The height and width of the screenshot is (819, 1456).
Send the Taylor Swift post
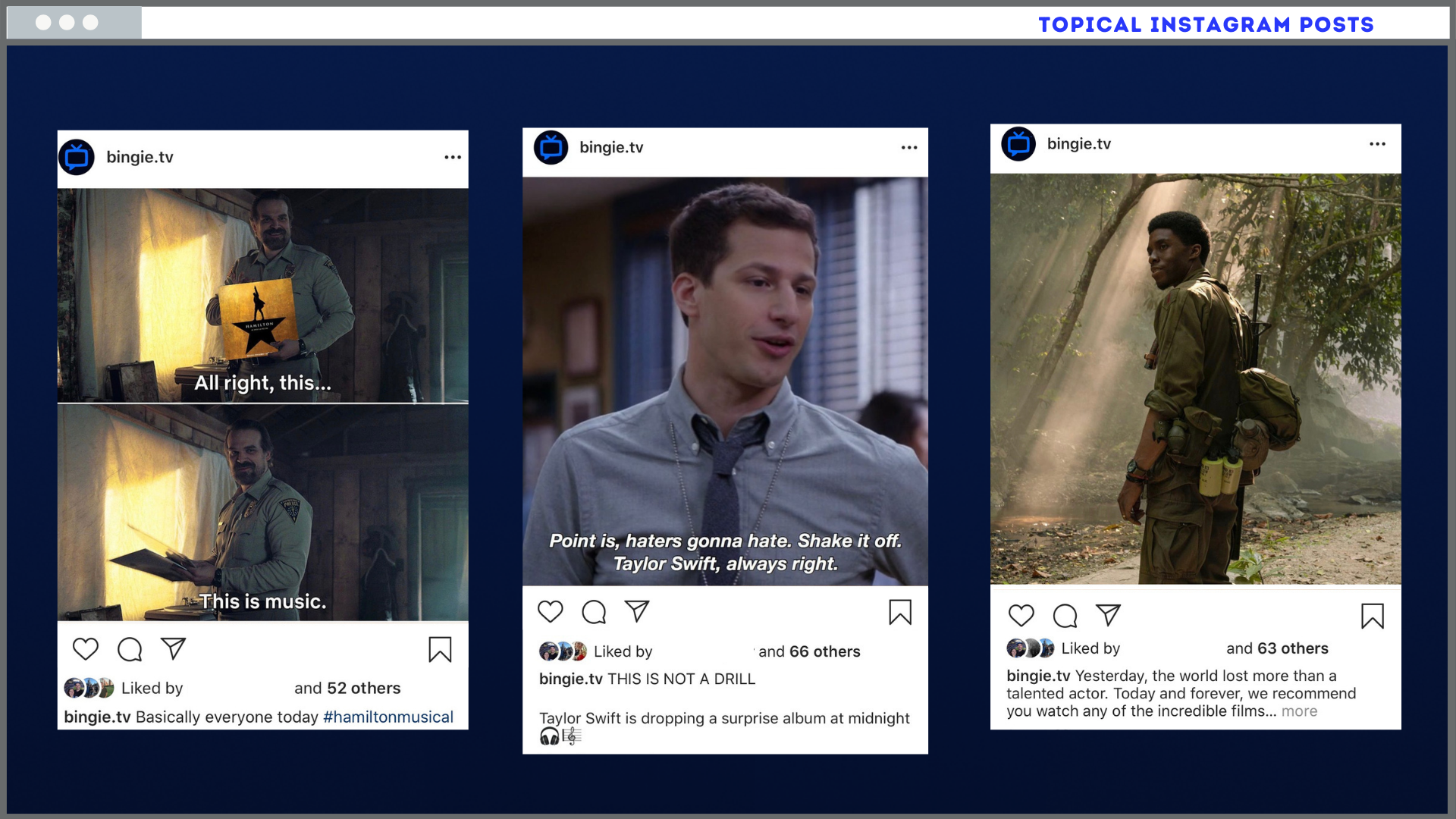[637, 612]
